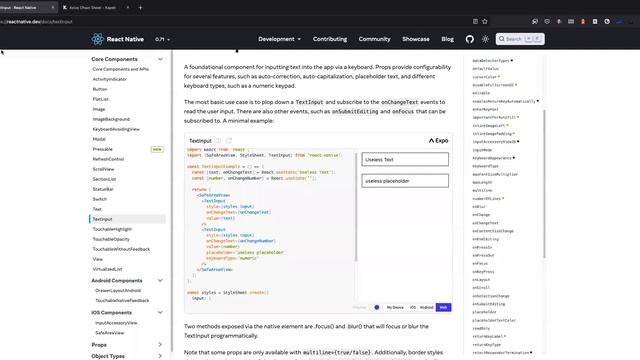This screenshot has width=640, height=360.
Task: Open VirtualizedList docs in sidebar
Action: pos(107,269)
